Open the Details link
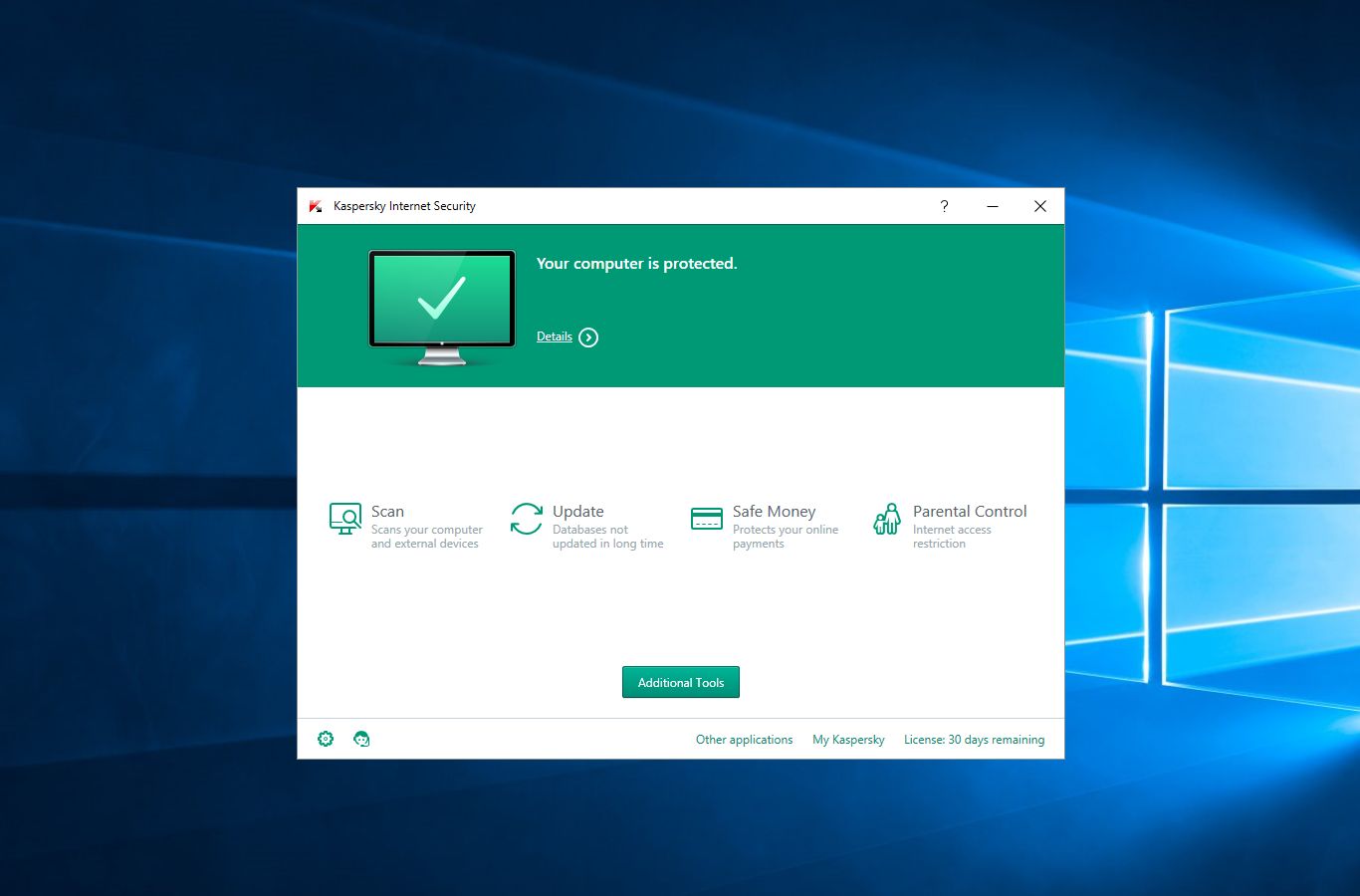 [x=555, y=336]
